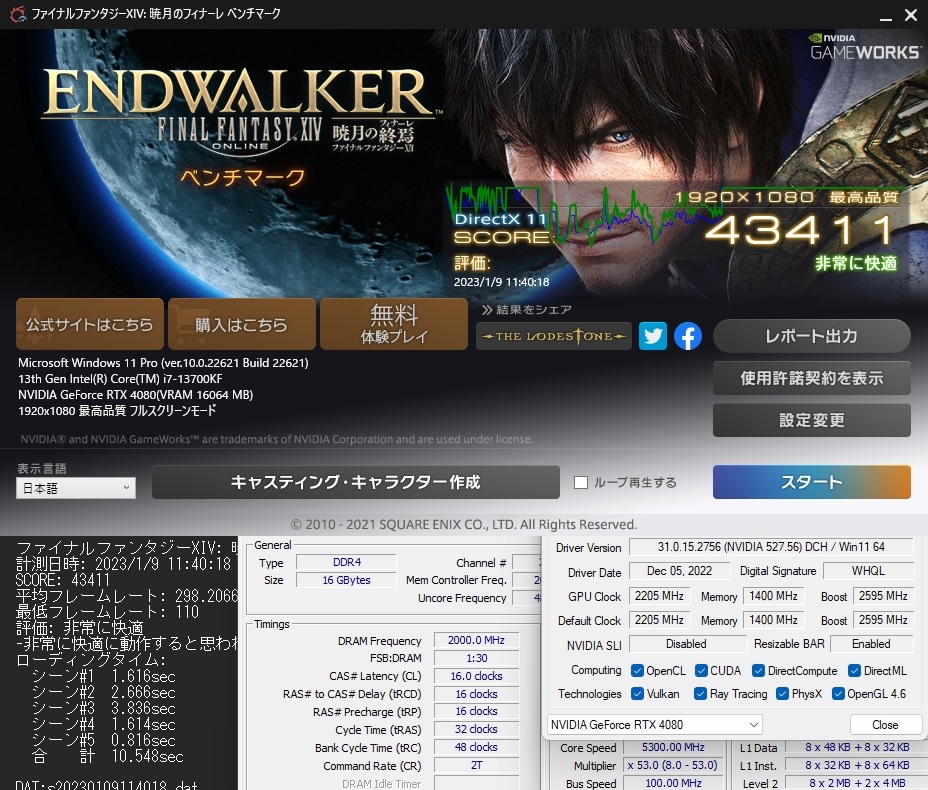Toggle OpenCL checkbox in GPU-Z
This screenshot has width=928, height=790.
tap(637, 670)
